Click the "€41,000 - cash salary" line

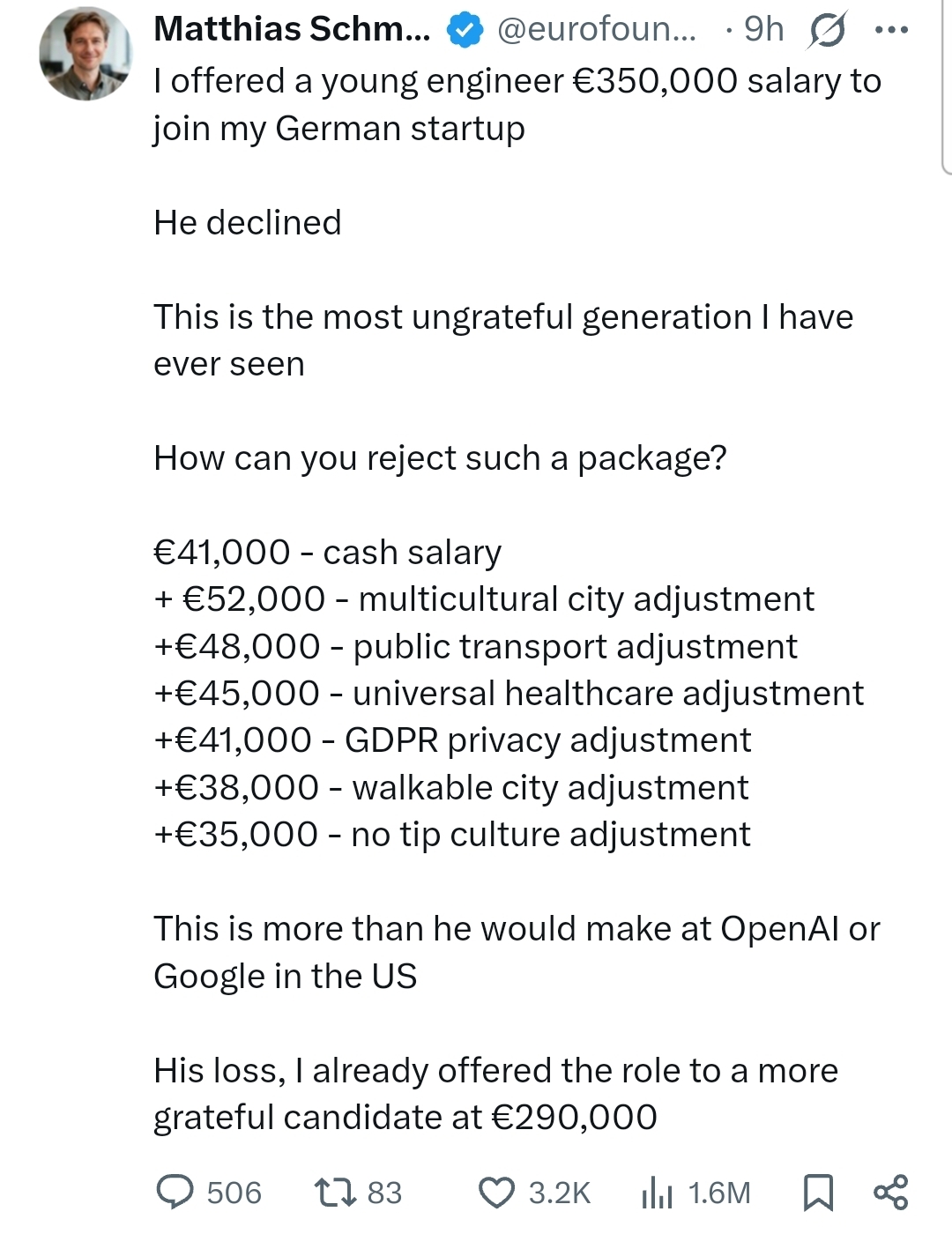pos(327,553)
